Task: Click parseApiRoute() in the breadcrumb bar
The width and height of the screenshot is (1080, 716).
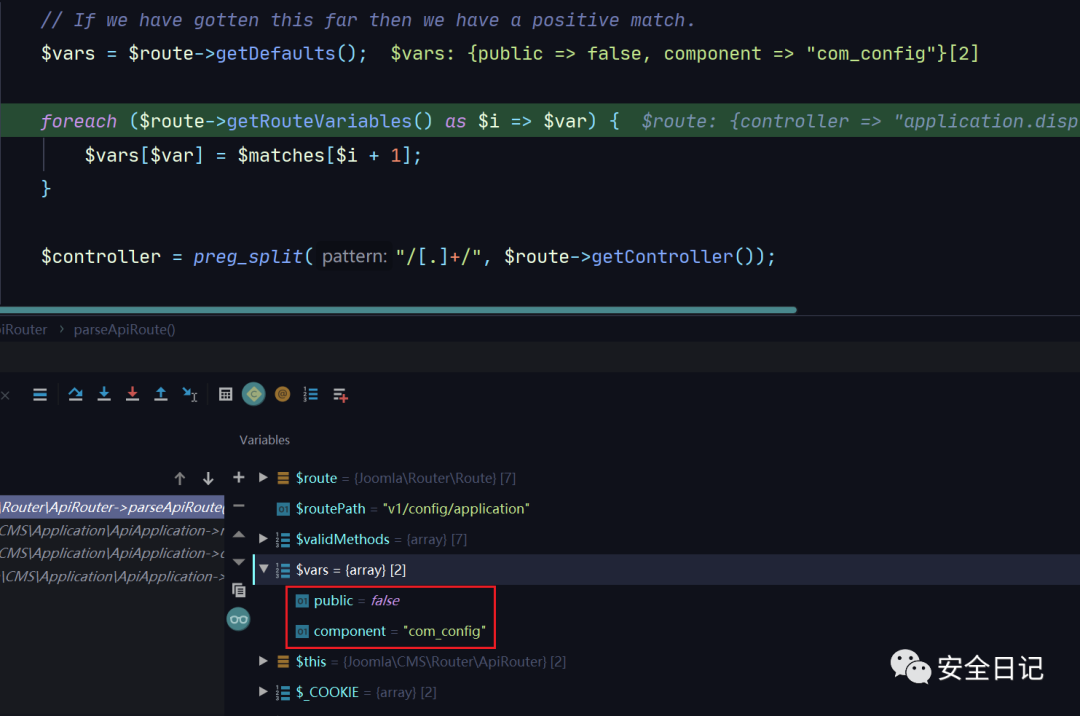Action: tap(124, 329)
